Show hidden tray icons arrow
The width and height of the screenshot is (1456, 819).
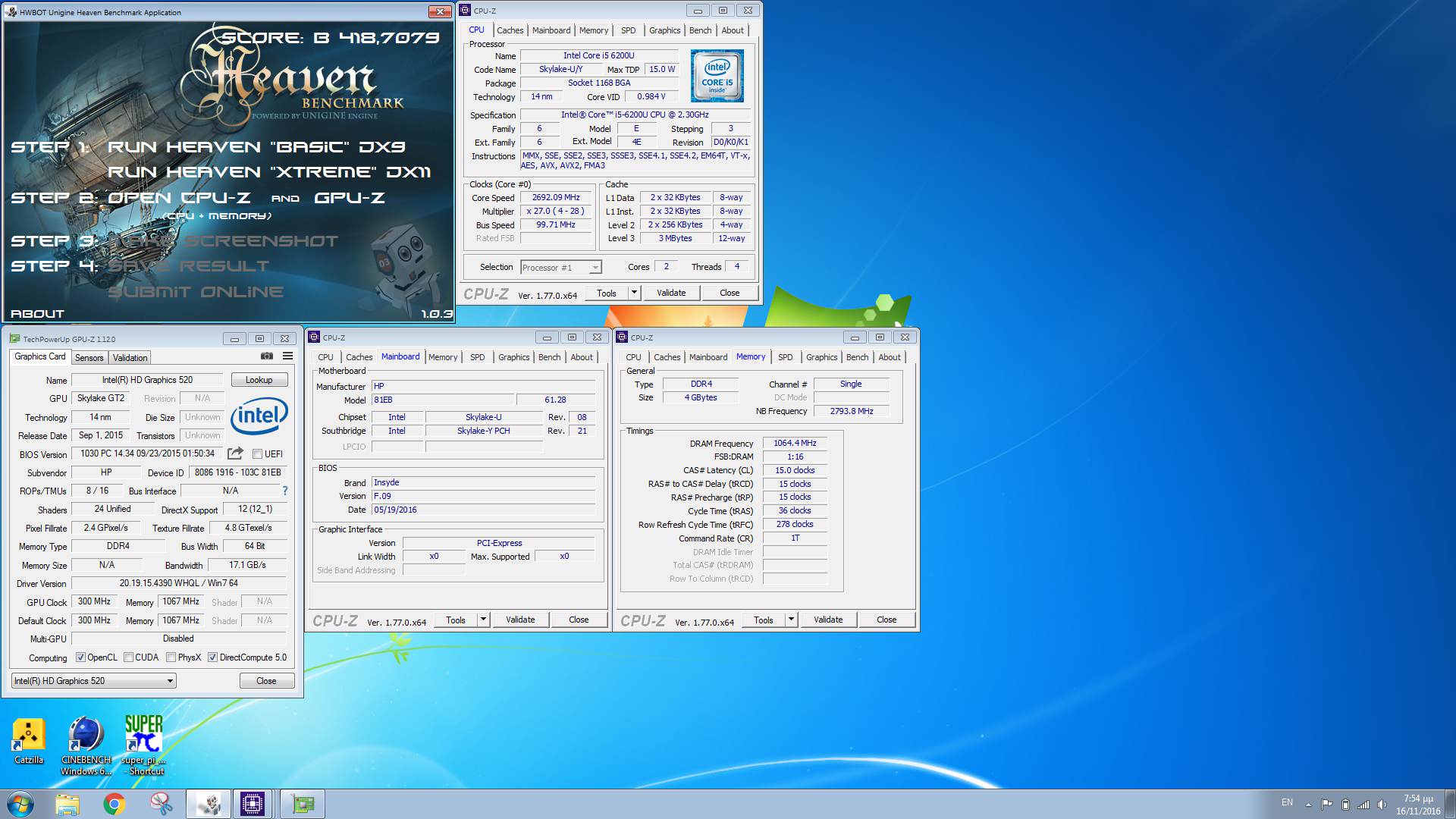1308,804
